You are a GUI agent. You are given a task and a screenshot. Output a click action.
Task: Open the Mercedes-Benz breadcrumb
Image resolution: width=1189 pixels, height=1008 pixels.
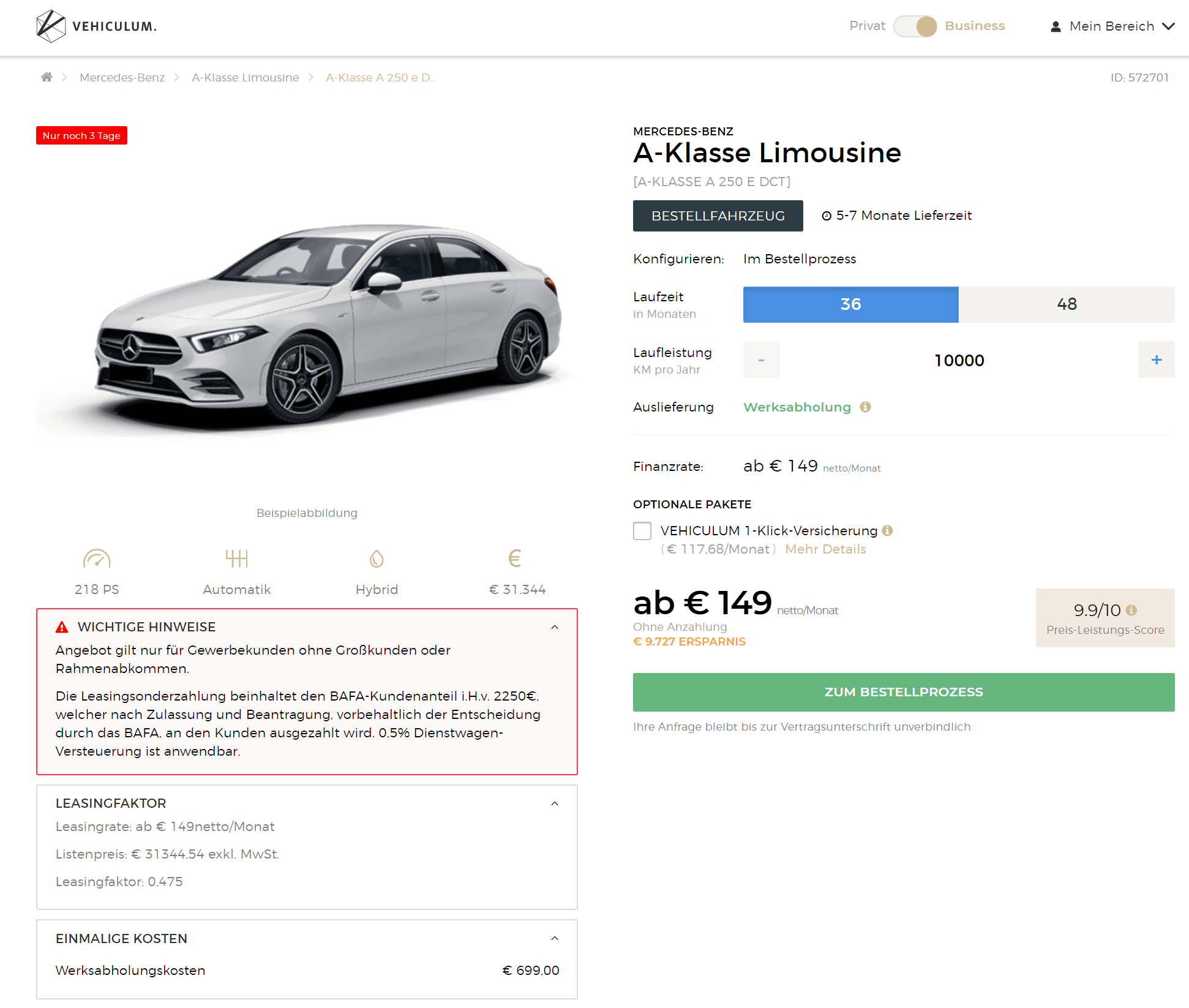click(122, 78)
